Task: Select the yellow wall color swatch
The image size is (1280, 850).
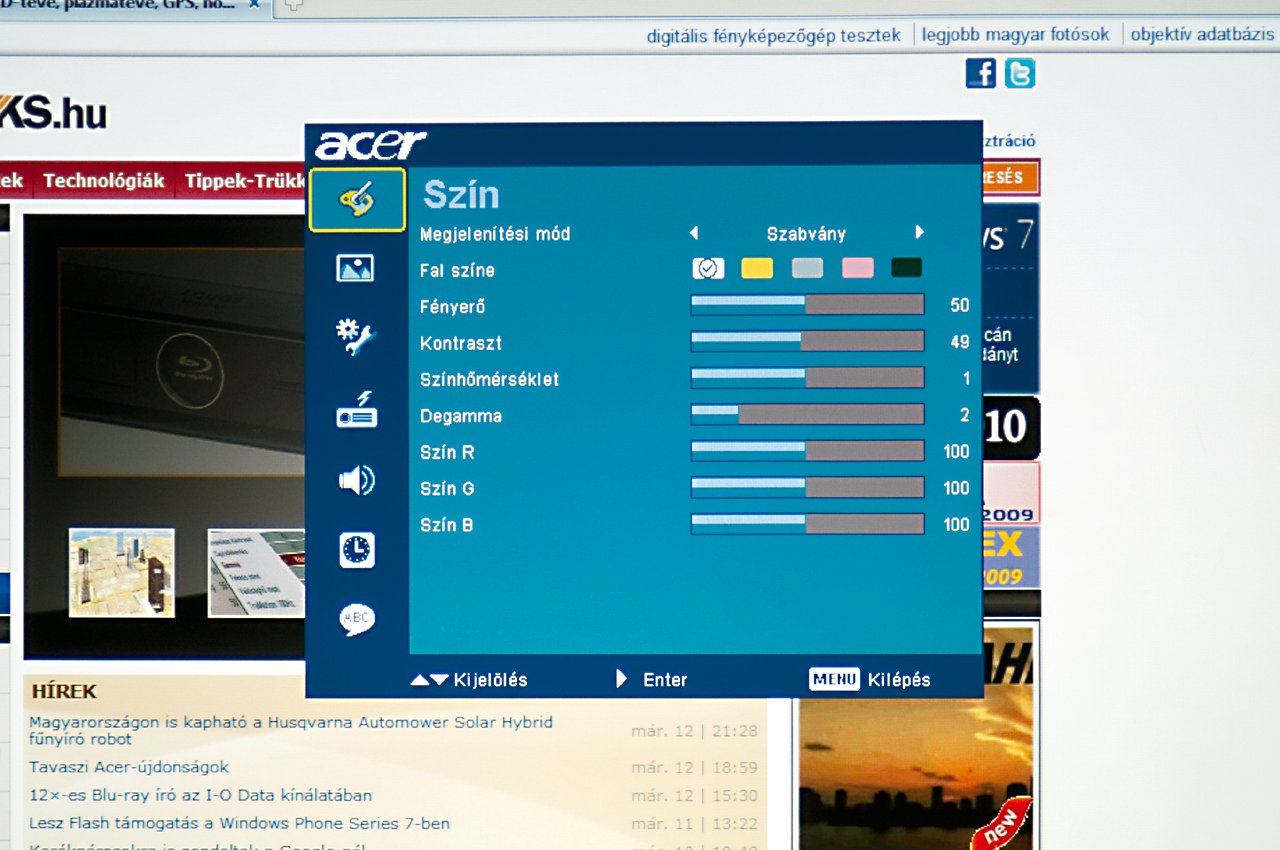Action: [757, 268]
